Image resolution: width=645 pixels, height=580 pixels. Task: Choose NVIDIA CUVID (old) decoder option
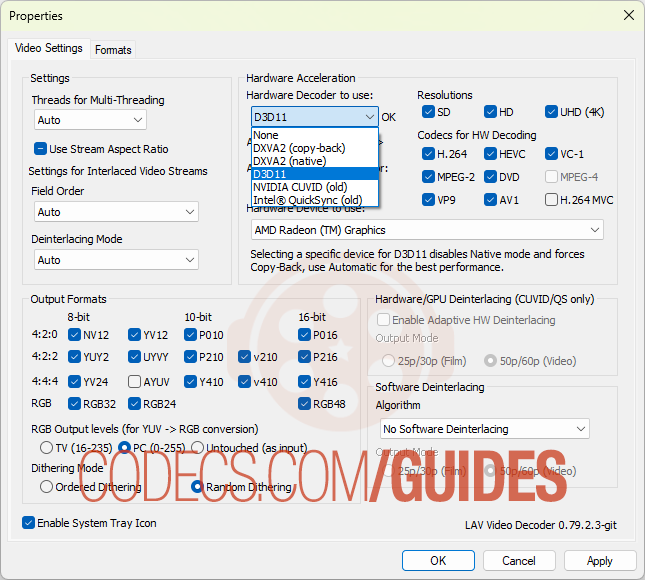pos(300,186)
